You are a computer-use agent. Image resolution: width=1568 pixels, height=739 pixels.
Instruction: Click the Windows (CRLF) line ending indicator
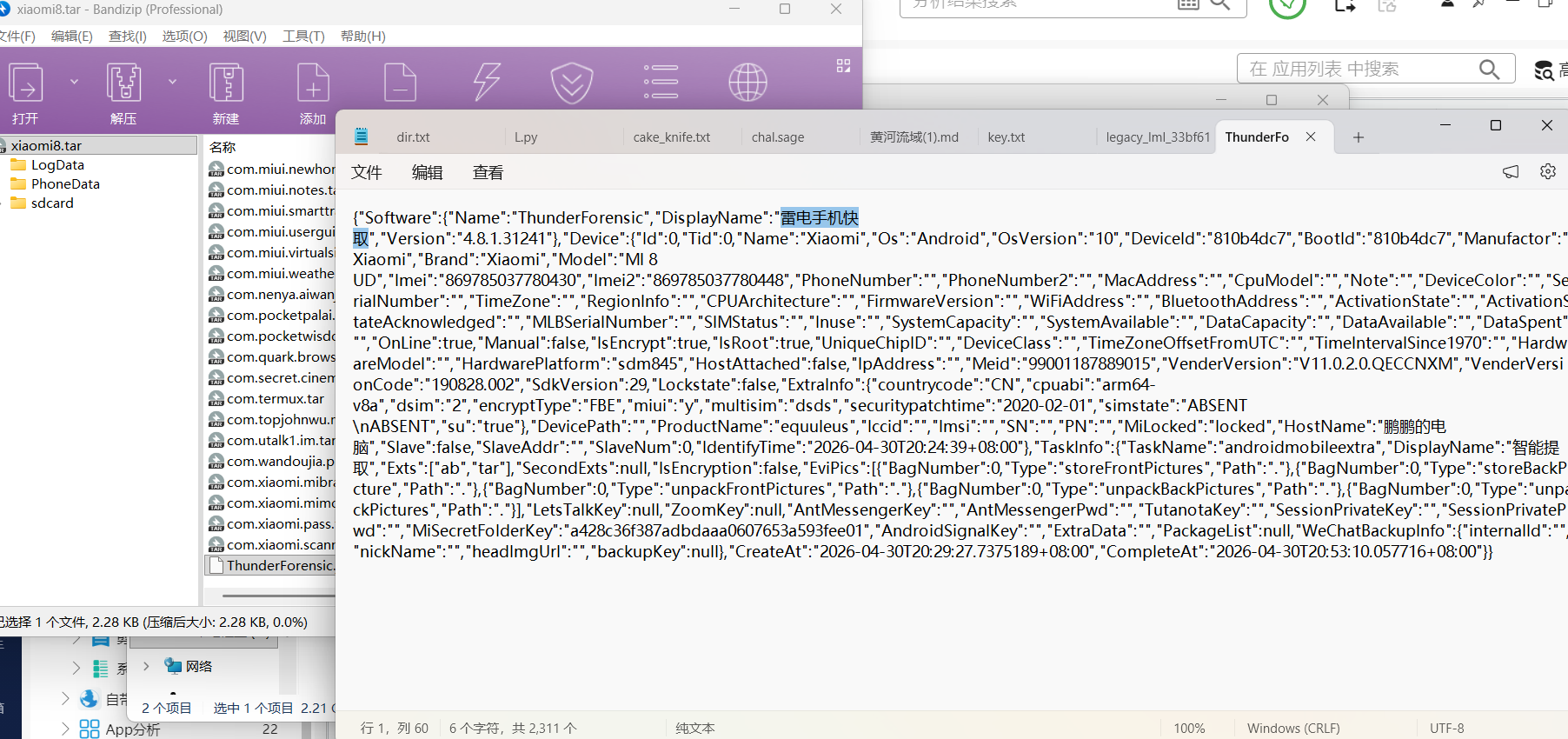pos(1293,729)
